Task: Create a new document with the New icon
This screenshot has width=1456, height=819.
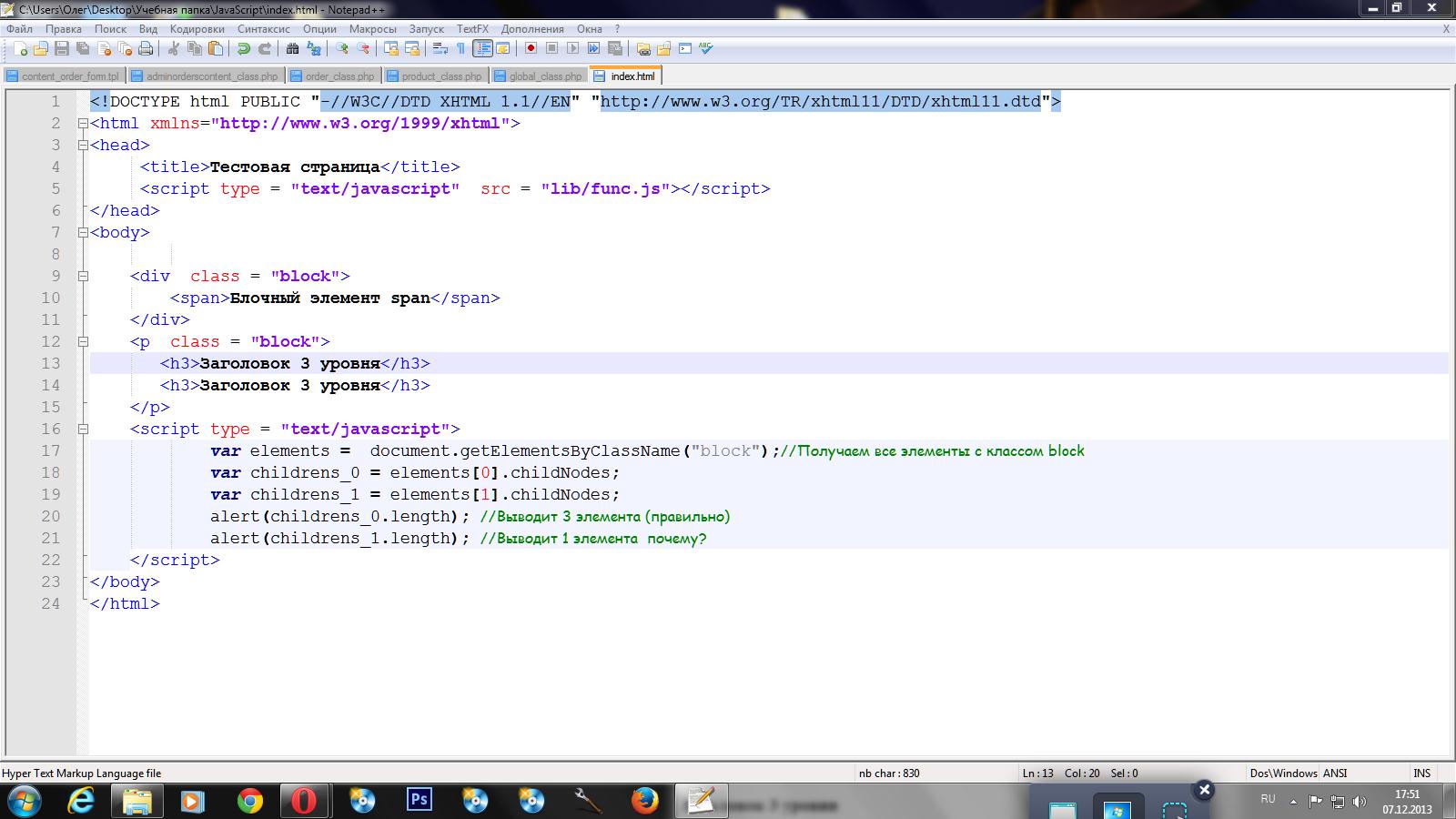Action: (x=20, y=48)
